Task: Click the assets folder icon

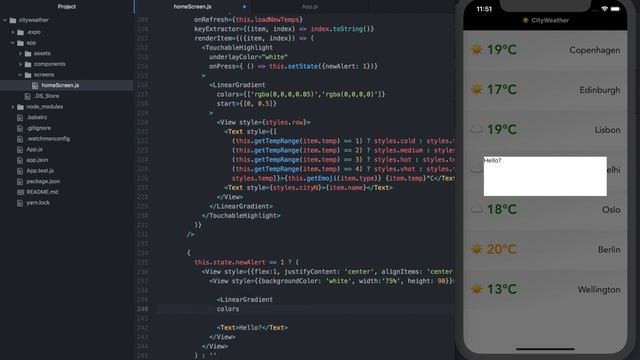Action: (28, 53)
